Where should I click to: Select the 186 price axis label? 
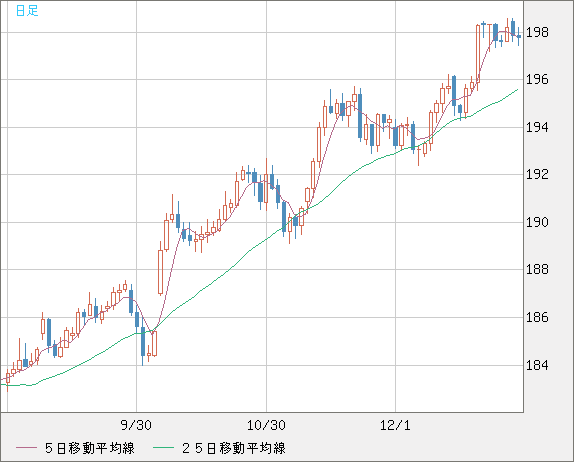537,317
